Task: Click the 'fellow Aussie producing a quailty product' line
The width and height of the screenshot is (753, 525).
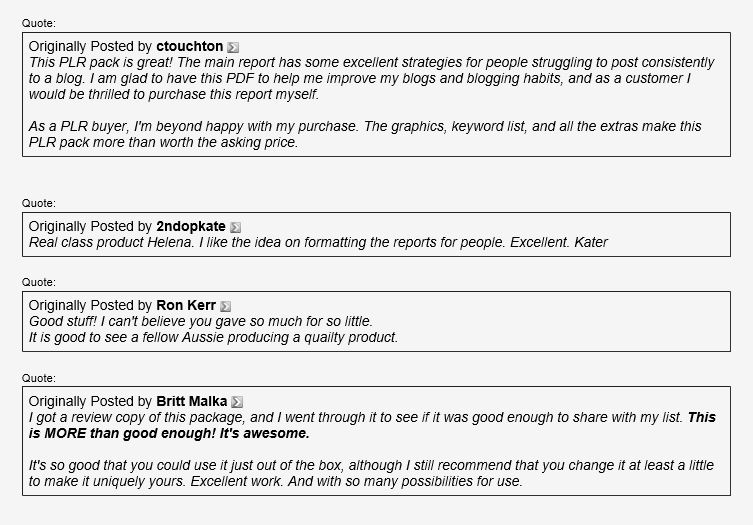Action: click(x=213, y=337)
